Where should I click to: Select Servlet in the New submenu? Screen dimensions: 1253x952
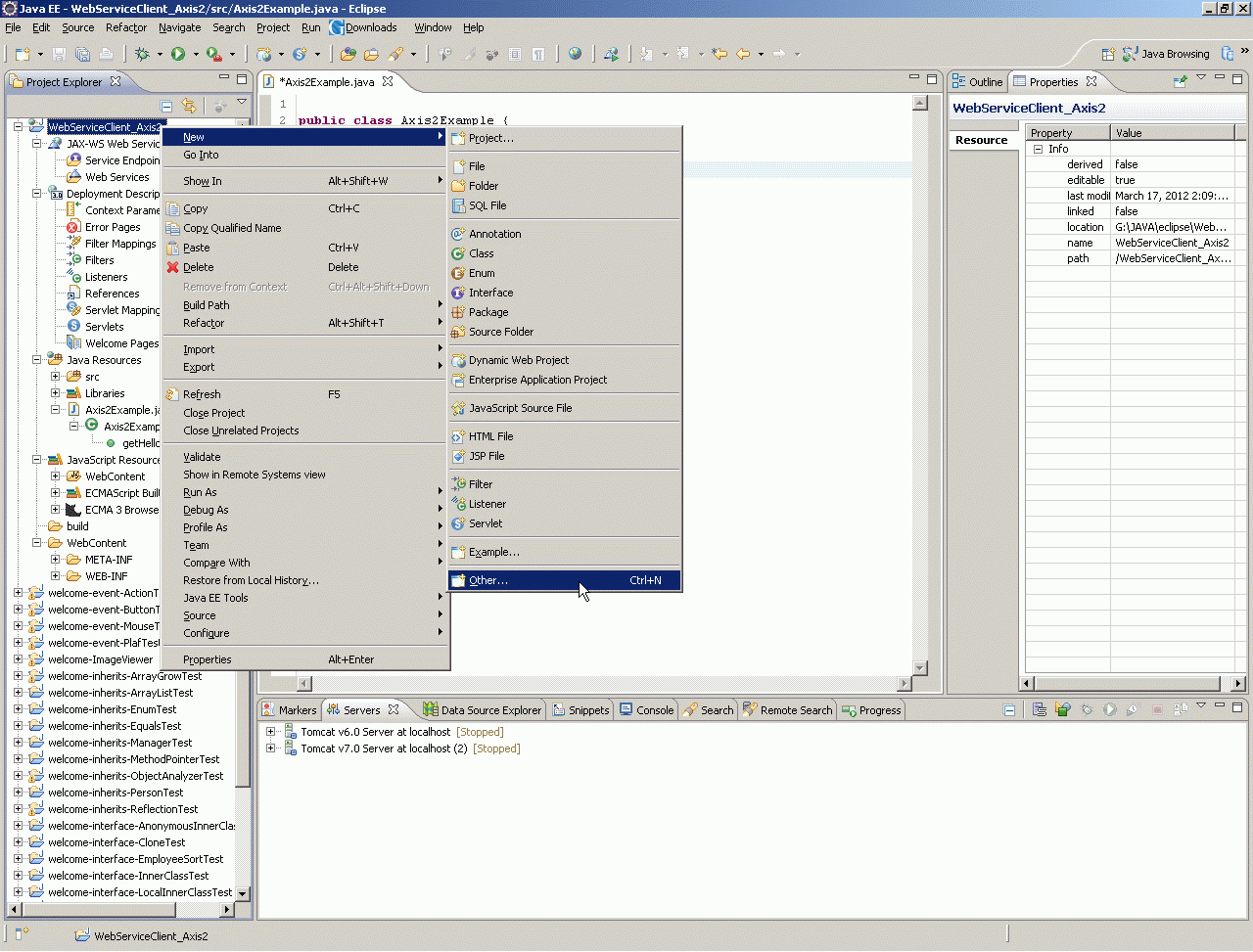click(565, 523)
